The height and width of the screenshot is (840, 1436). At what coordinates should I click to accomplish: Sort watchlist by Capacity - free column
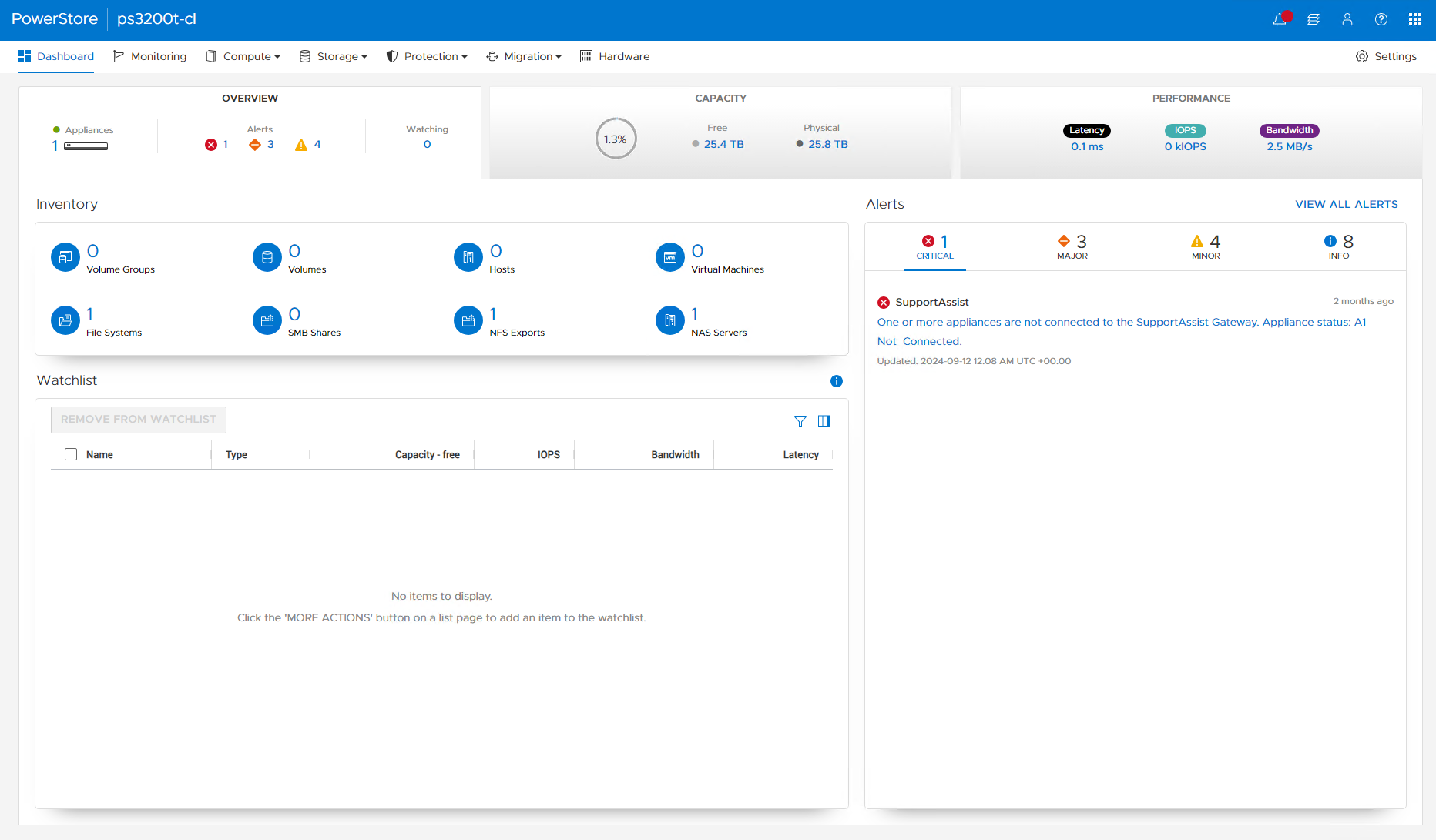coord(428,455)
